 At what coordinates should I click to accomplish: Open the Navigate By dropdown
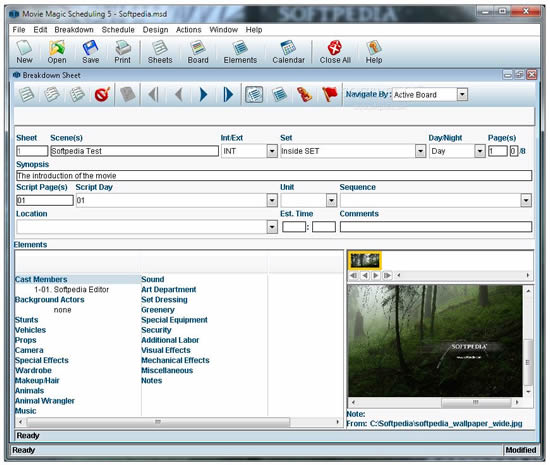[x=462, y=94]
